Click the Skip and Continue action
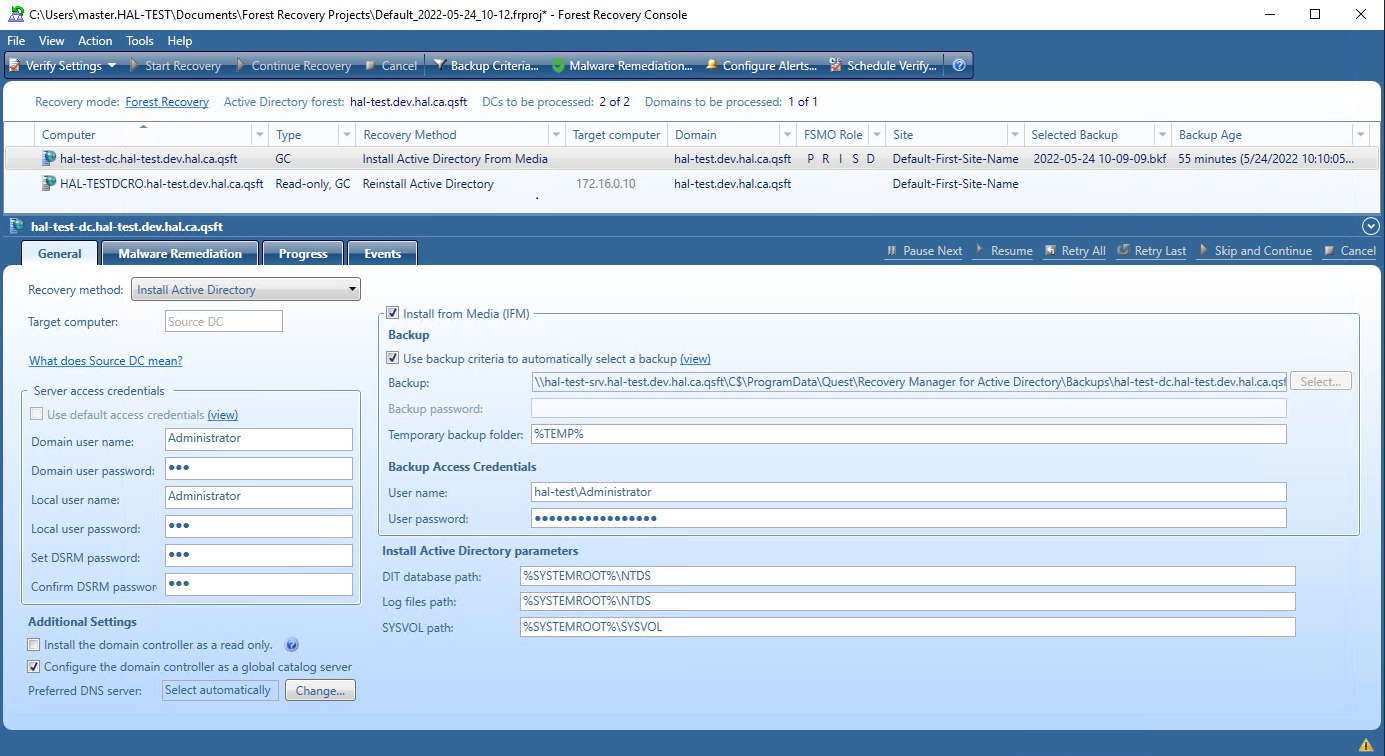The width and height of the screenshot is (1385, 756). click(1254, 251)
